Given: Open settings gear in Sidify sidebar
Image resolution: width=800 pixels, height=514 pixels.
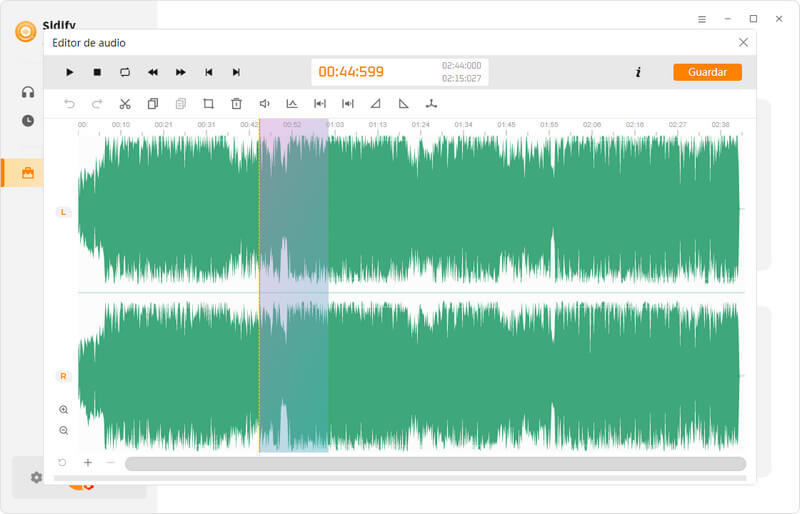Looking at the screenshot, I should pos(36,478).
